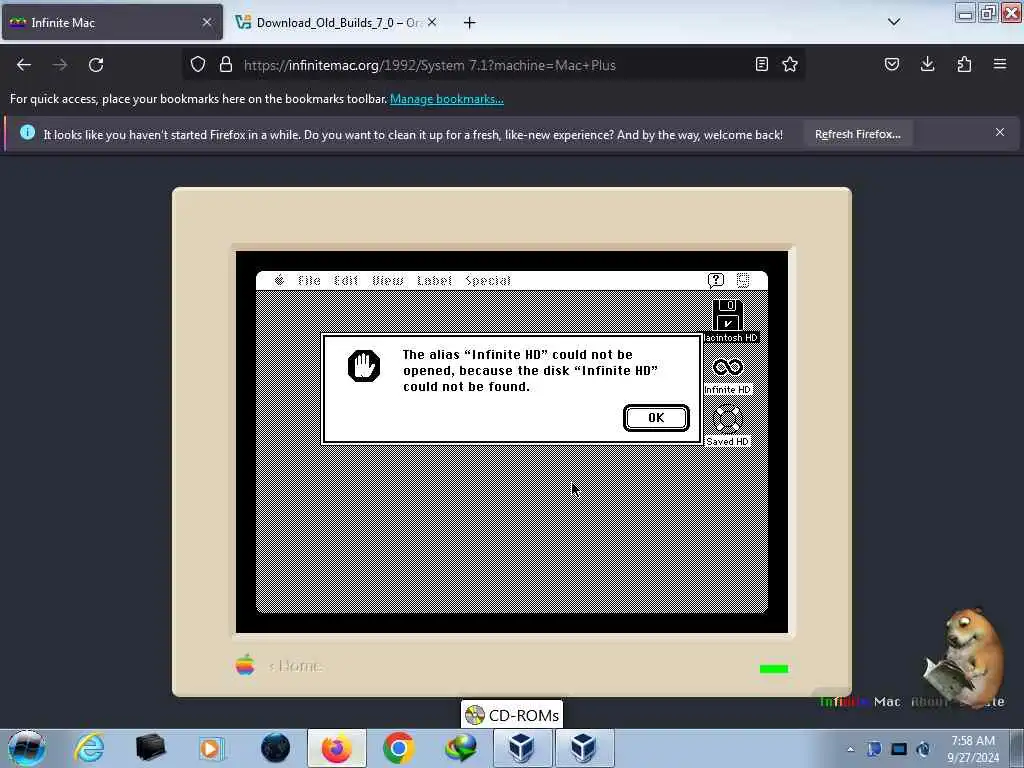Show site security lock information
The width and height of the screenshot is (1024, 768).
pyautogui.click(x=226, y=64)
